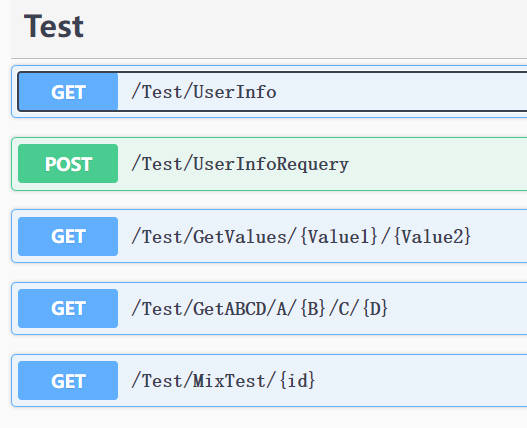Open the /Test/GetABCD/A/{B}/C/{D} endpoint

click(259, 308)
